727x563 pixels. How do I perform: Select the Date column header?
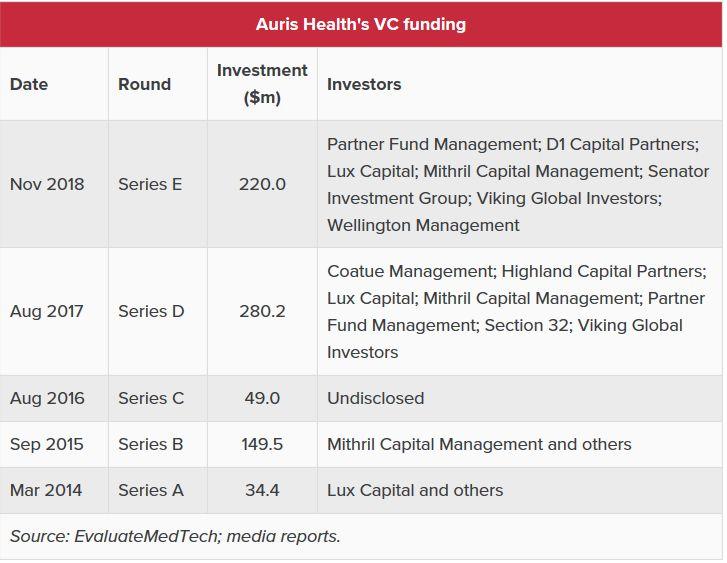pyautogui.click(x=29, y=84)
